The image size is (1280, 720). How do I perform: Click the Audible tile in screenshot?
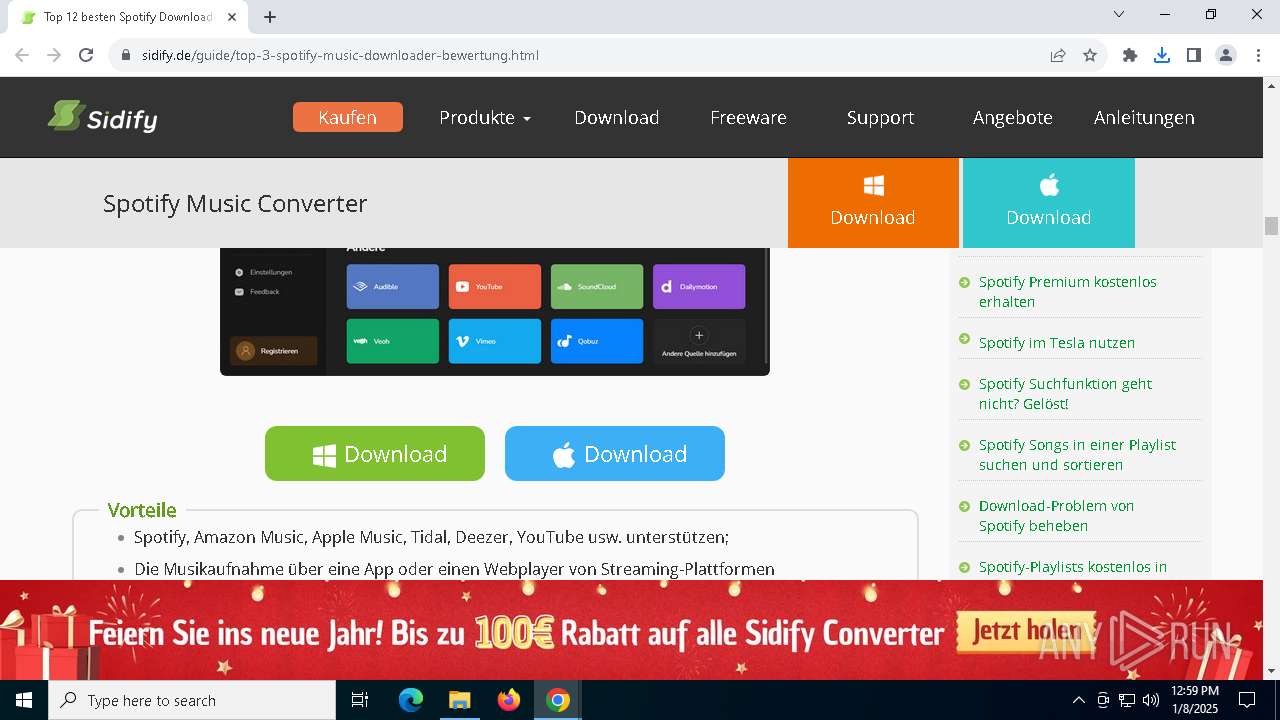(x=393, y=286)
